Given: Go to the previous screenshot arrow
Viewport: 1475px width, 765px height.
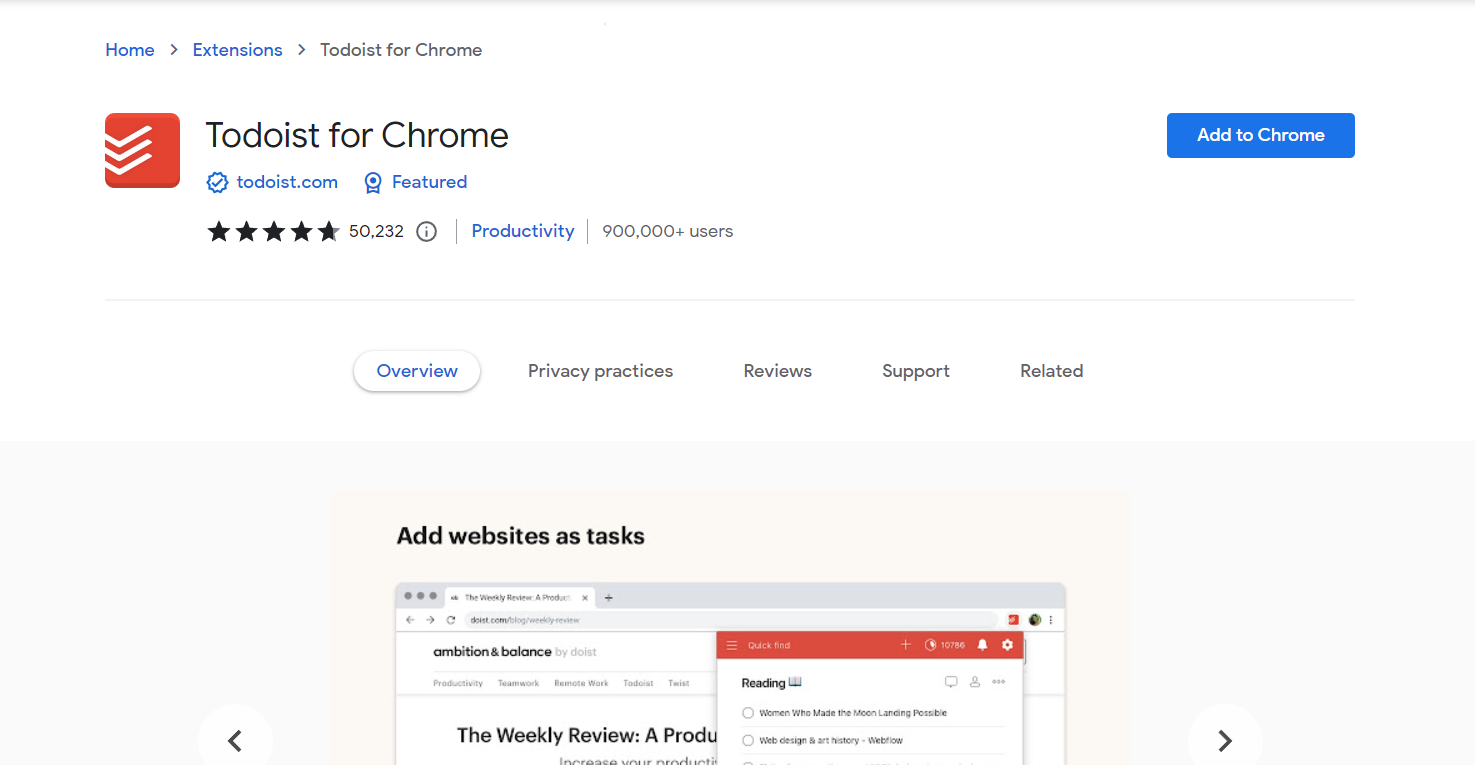Looking at the screenshot, I should click(x=235, y=741).
